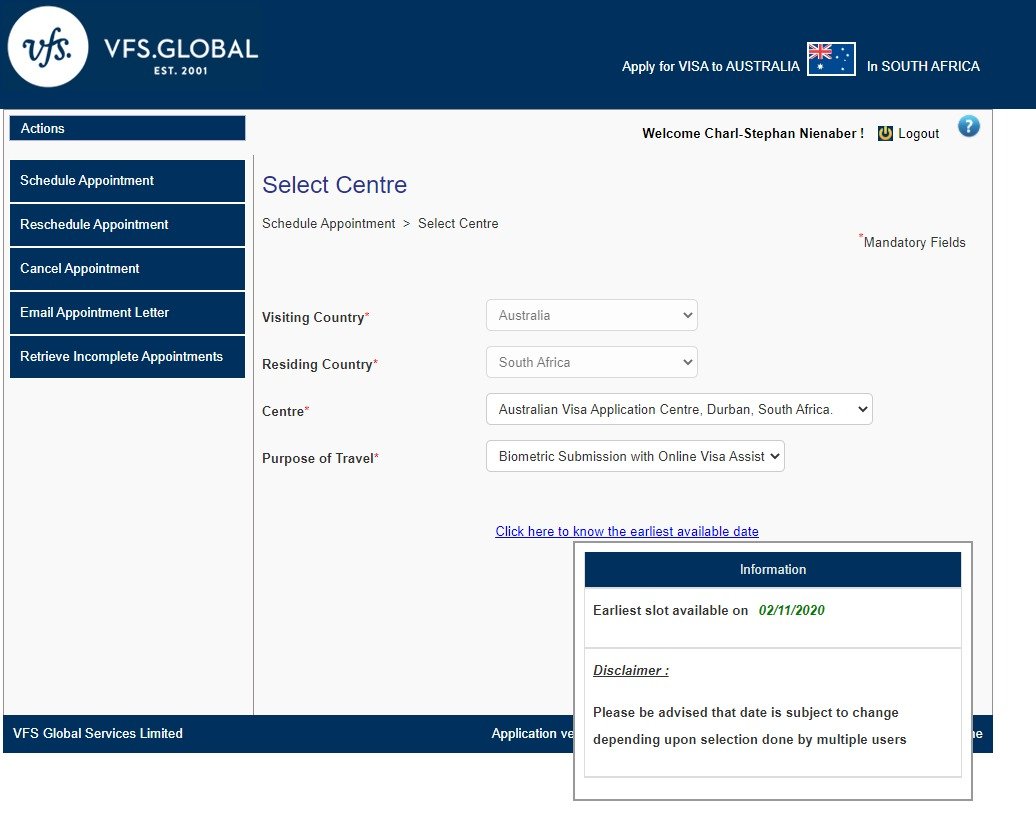Viewport: 1036px width, 820px height.
Task: Click the Residing Country field label
Action: click(x=320, y=364)
